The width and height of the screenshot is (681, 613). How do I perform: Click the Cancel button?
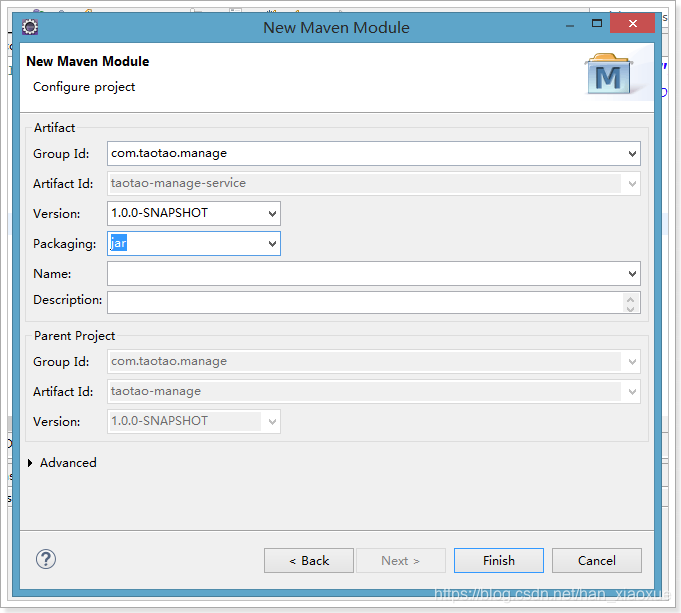(597, 560)
